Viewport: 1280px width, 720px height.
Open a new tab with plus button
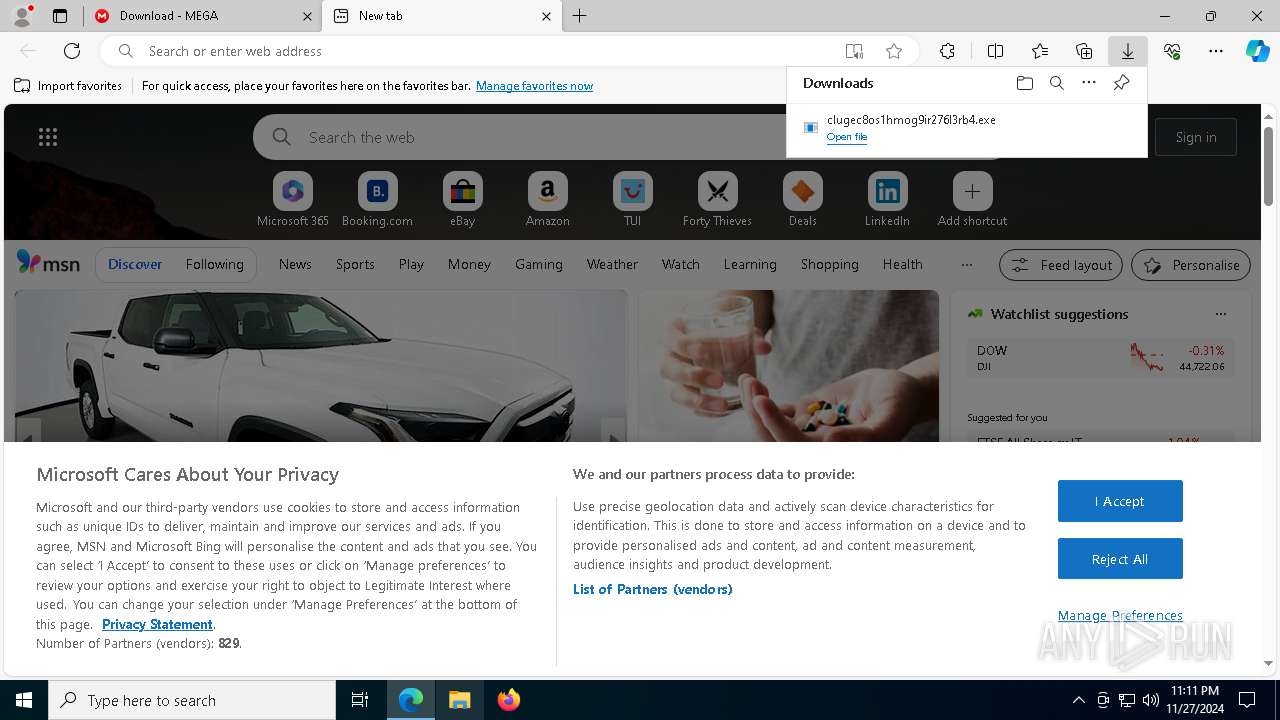[x=580, y=16]
